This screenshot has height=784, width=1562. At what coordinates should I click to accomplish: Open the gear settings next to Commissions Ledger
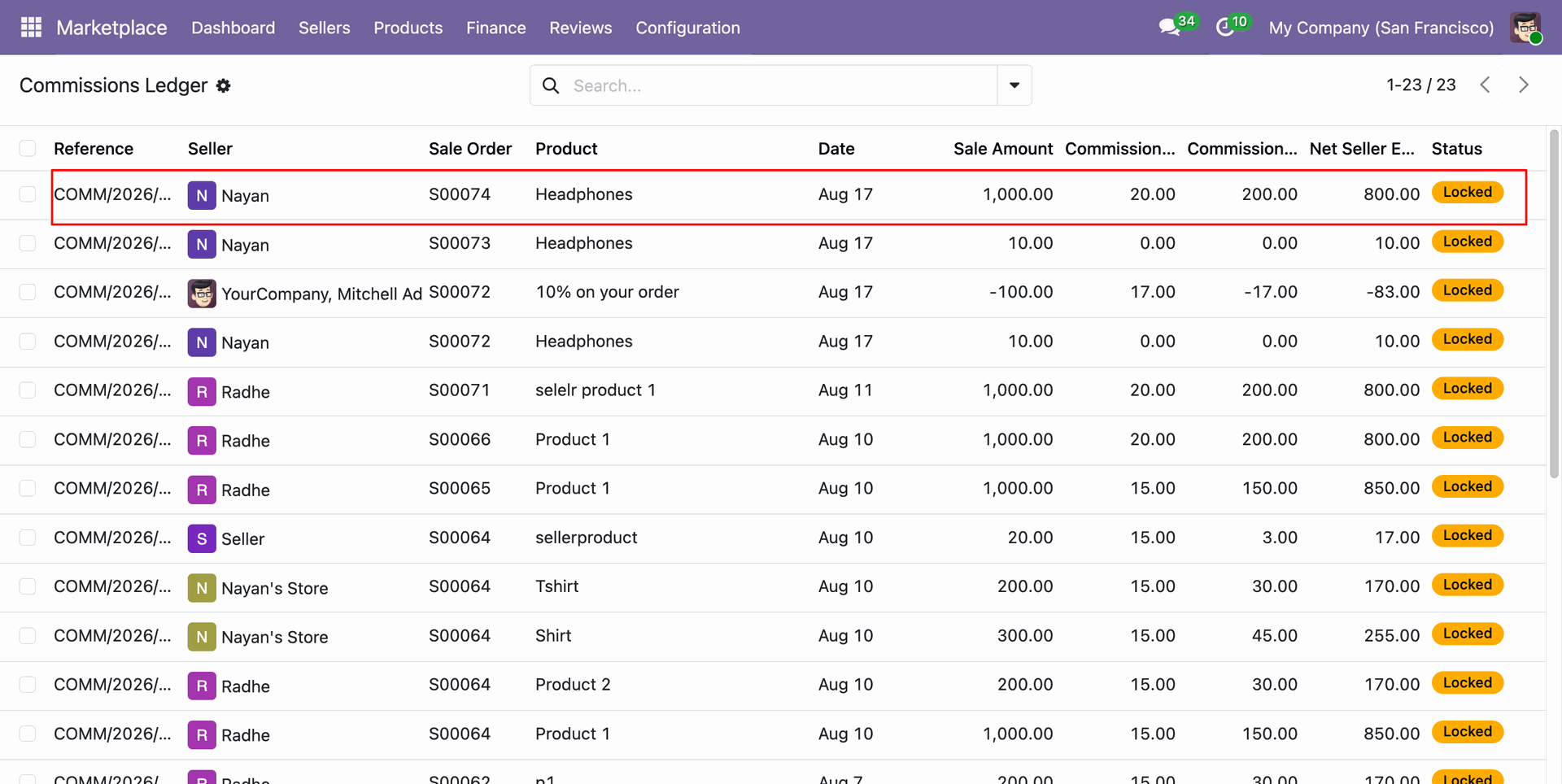point(224,85)
